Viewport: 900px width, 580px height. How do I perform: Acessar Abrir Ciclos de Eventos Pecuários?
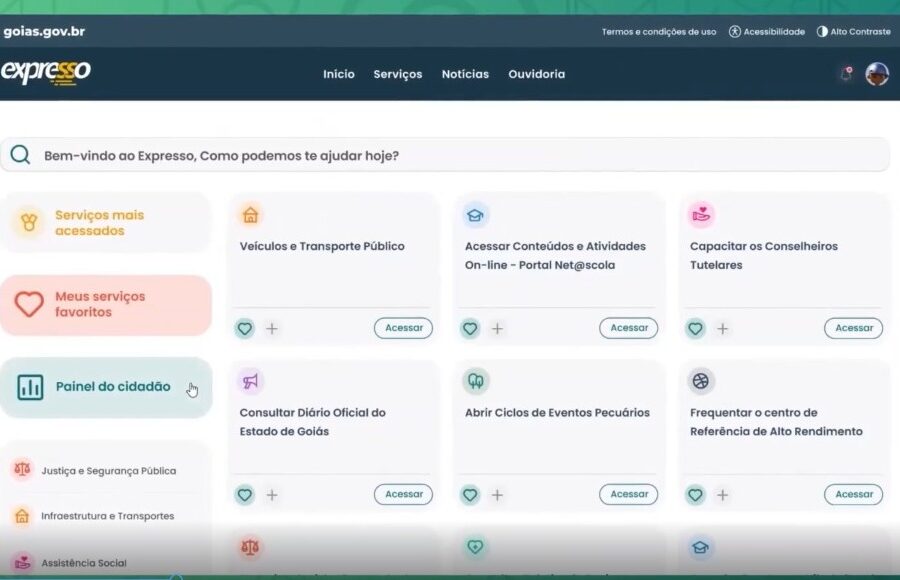pos(629,494)
